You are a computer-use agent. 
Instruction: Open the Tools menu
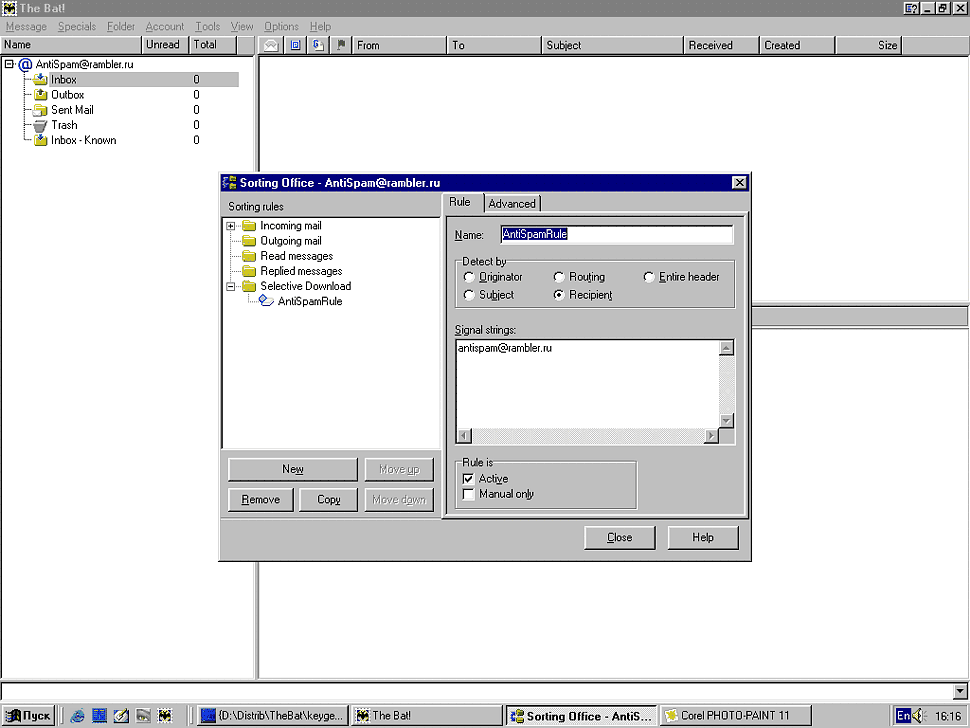point(207,27)
